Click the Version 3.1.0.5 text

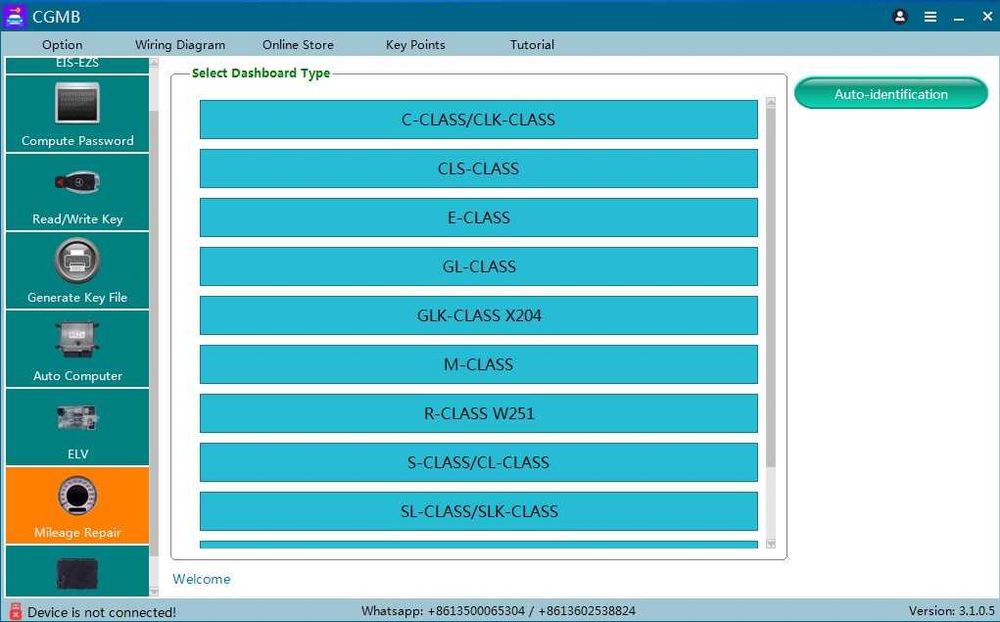click(x=951, y=611)
